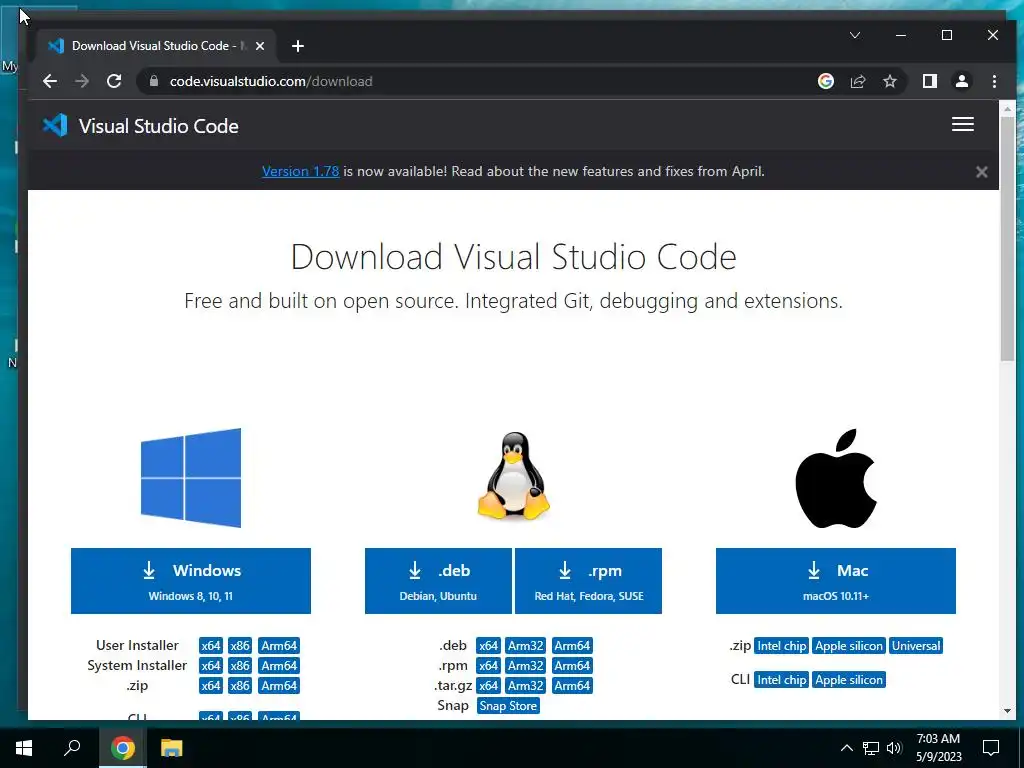Dismiss the Version 1.78 announcement banner
This screenshot has width=1024, height=768.
(x=981, y=172)
